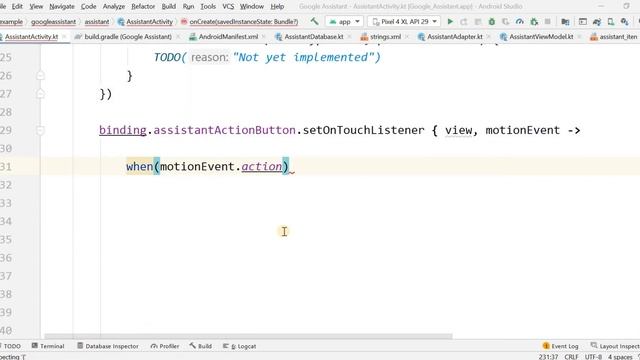Click the CRLF line separator status indicator
This screenshot has width=640, height=360.
pyautogui.click(x=571, y=357)
